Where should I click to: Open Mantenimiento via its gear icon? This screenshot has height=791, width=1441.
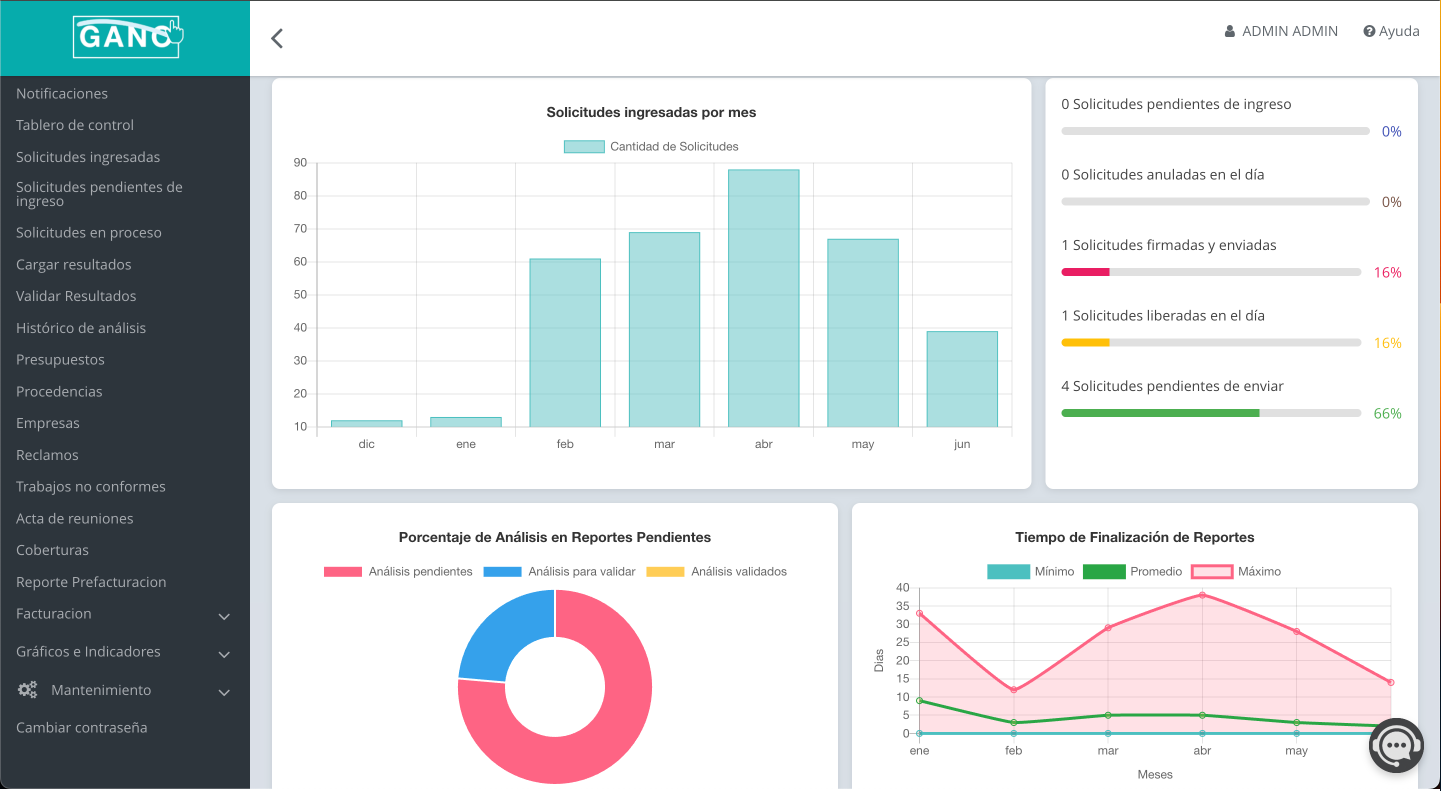click(x=27, y=689)
